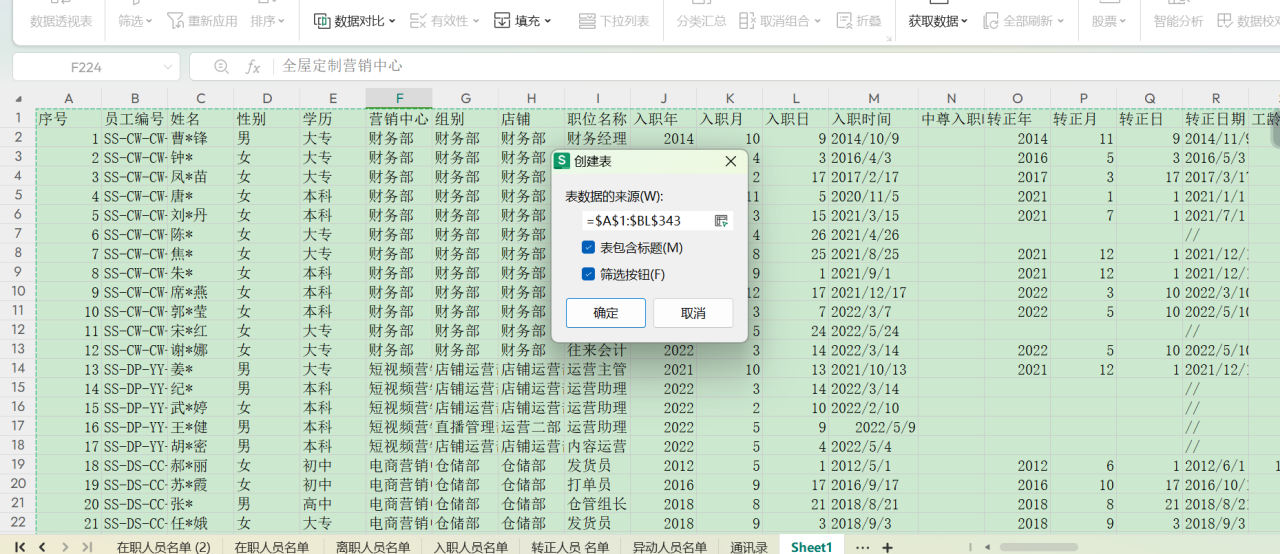This screenshot has width=1280, height=554.
Task: Switch to 转正人员 名单 sheet tab
Action: tap(570, 547)
